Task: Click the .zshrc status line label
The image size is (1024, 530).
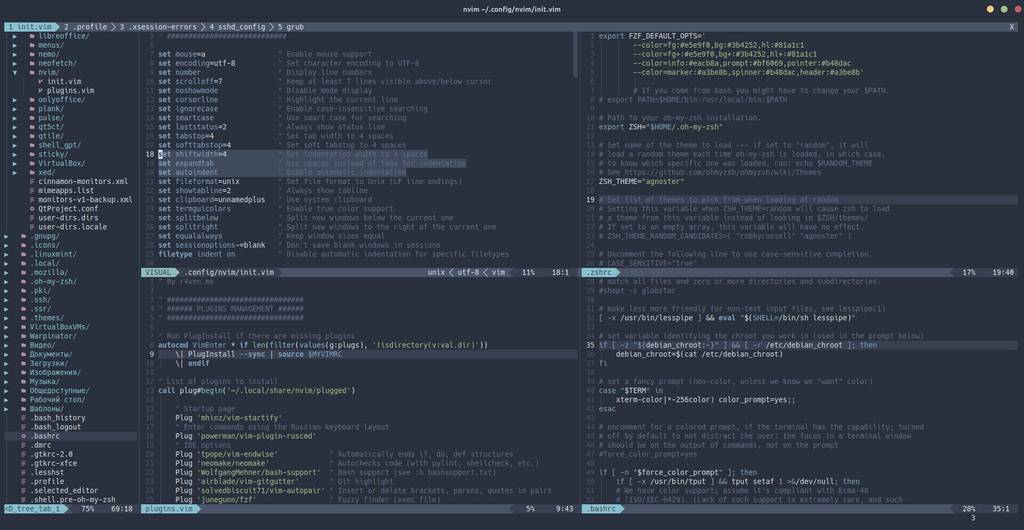Action: click(x=600, y=272)
